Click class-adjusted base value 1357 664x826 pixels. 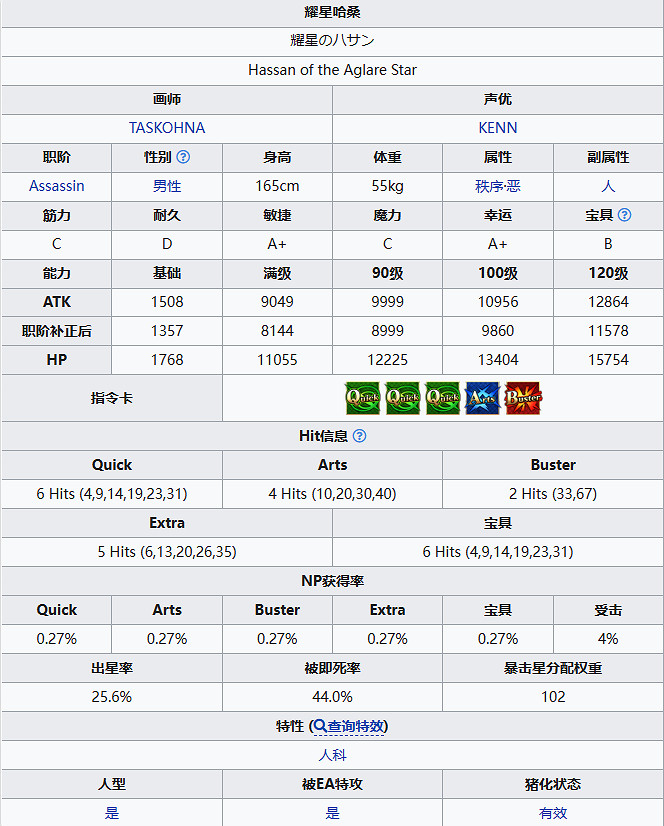[167, 331]
